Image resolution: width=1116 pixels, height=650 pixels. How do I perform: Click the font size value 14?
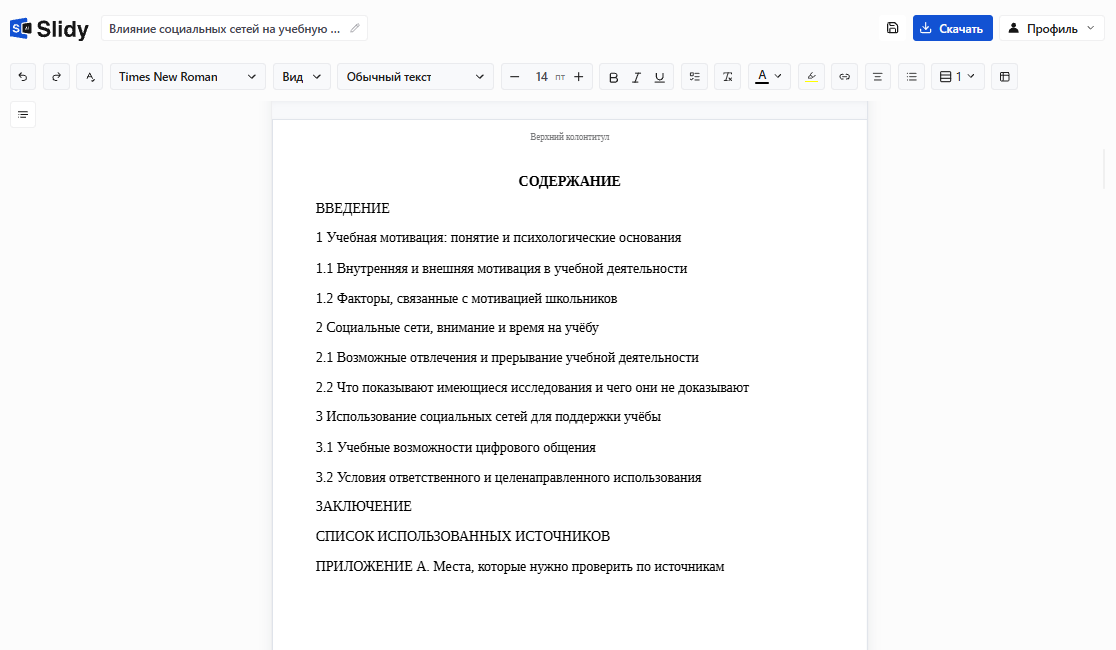pyautogui.click(x=542, y=77)
